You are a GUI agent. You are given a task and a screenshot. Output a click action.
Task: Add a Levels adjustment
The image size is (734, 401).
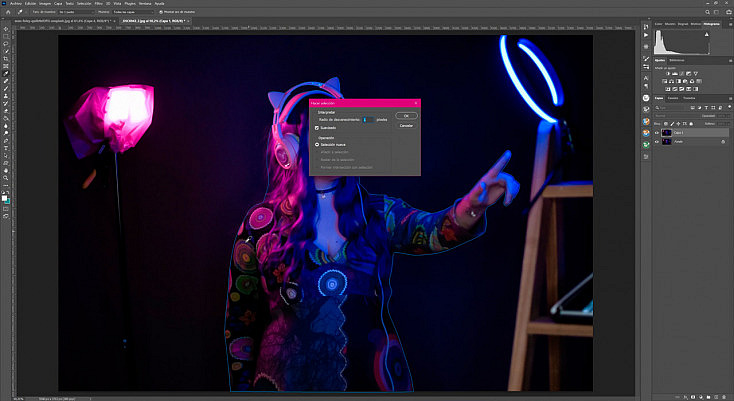675,74
